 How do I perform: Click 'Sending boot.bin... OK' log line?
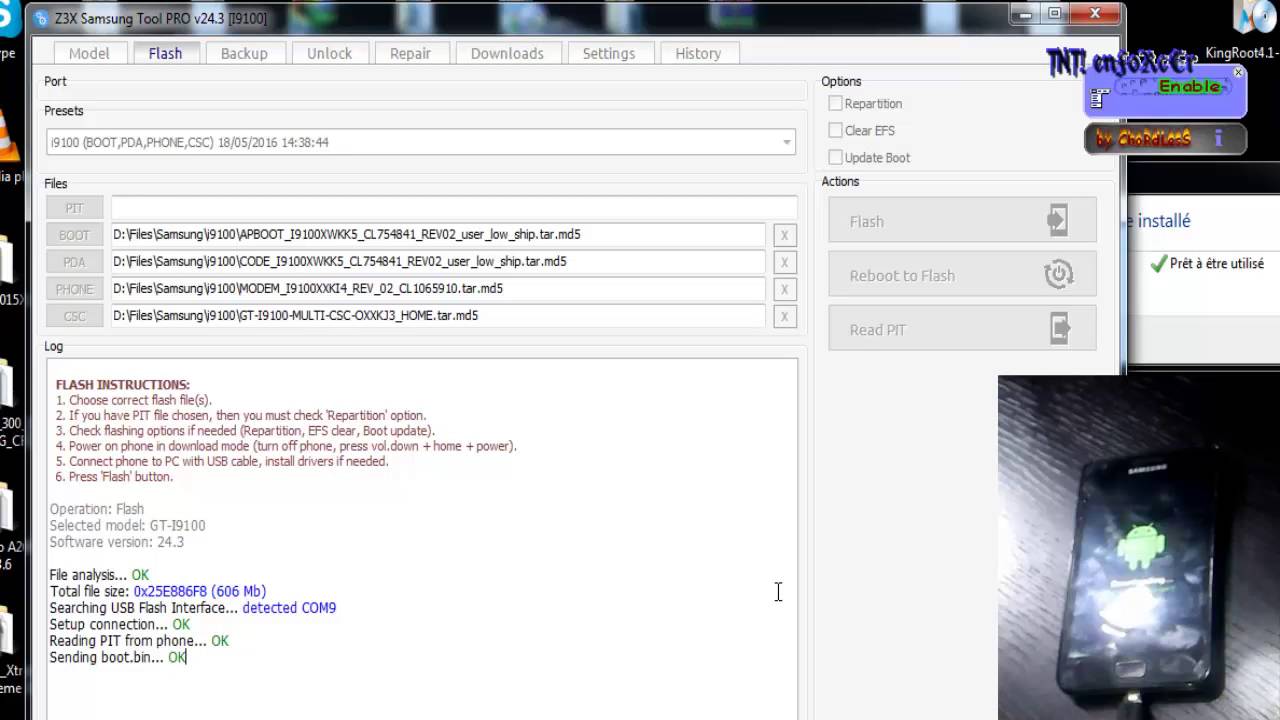118,658
